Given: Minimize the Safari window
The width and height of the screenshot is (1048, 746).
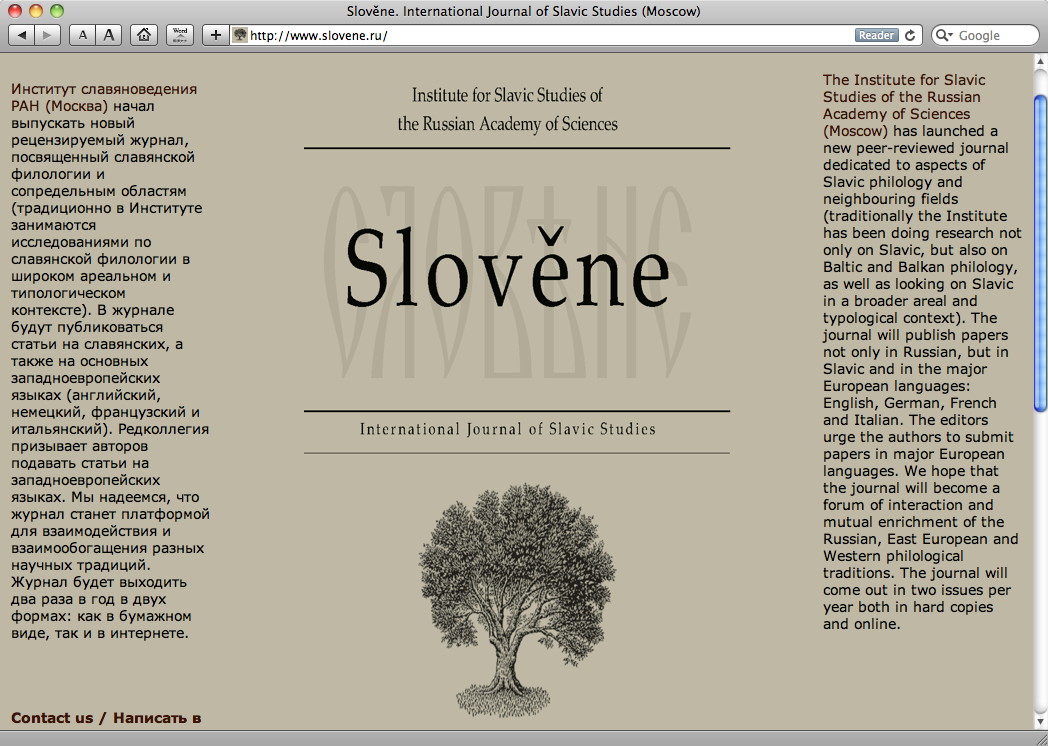Looking at the screenshot, I should tap(35, 11).
